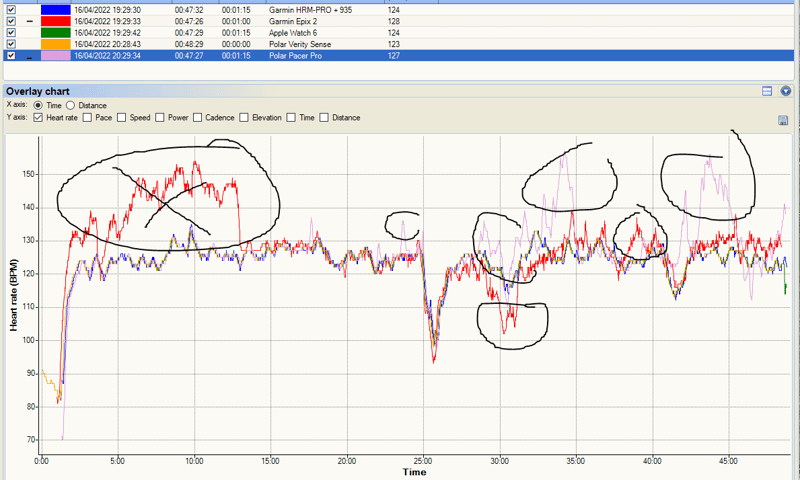Screen dimensions: 800x480
Task: Click the date 16/04/2022 20:28:43 cell
Action: pyautogui.click(x=107, y=44)
